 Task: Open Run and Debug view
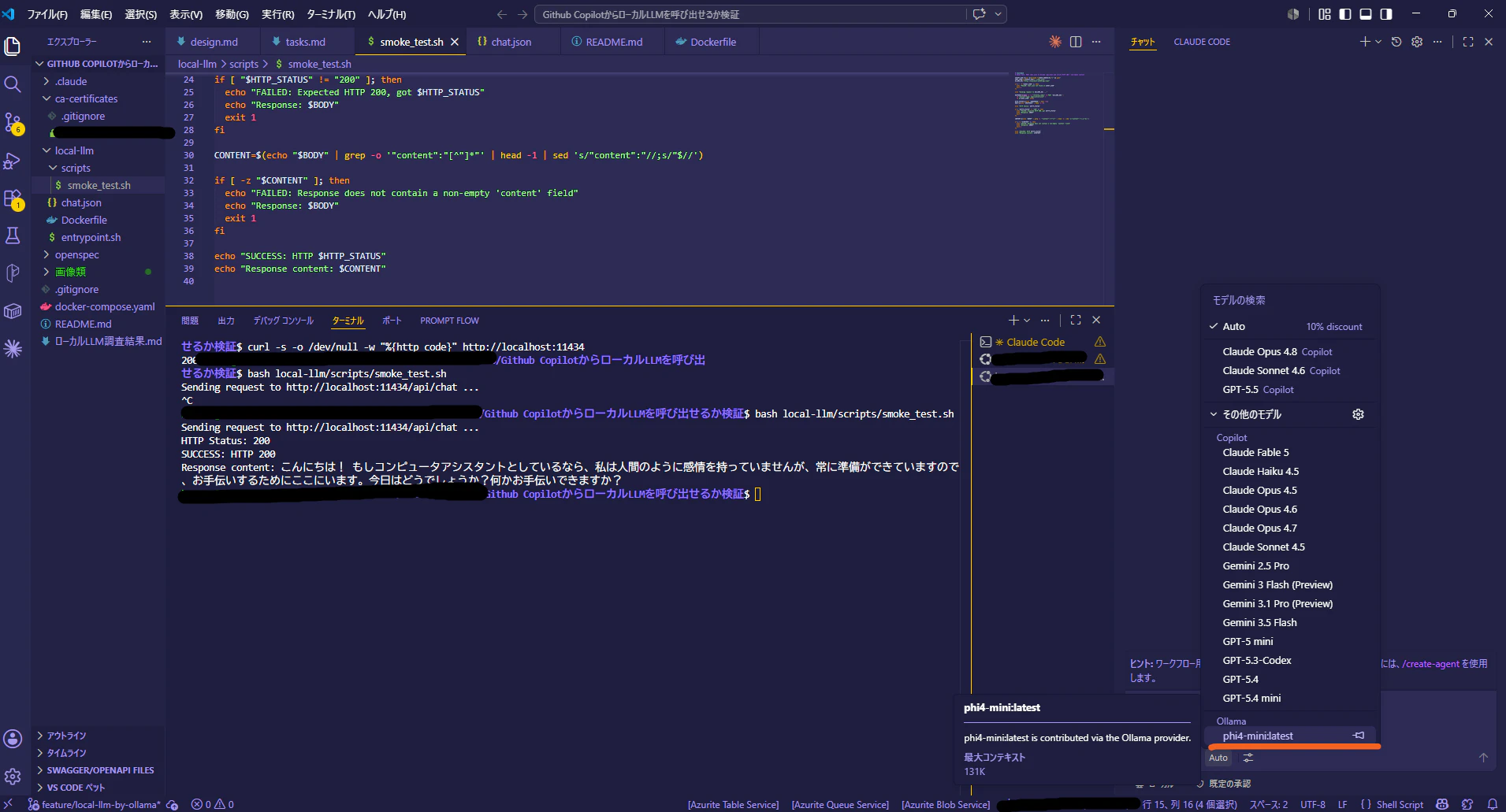(x=13, y=161)
